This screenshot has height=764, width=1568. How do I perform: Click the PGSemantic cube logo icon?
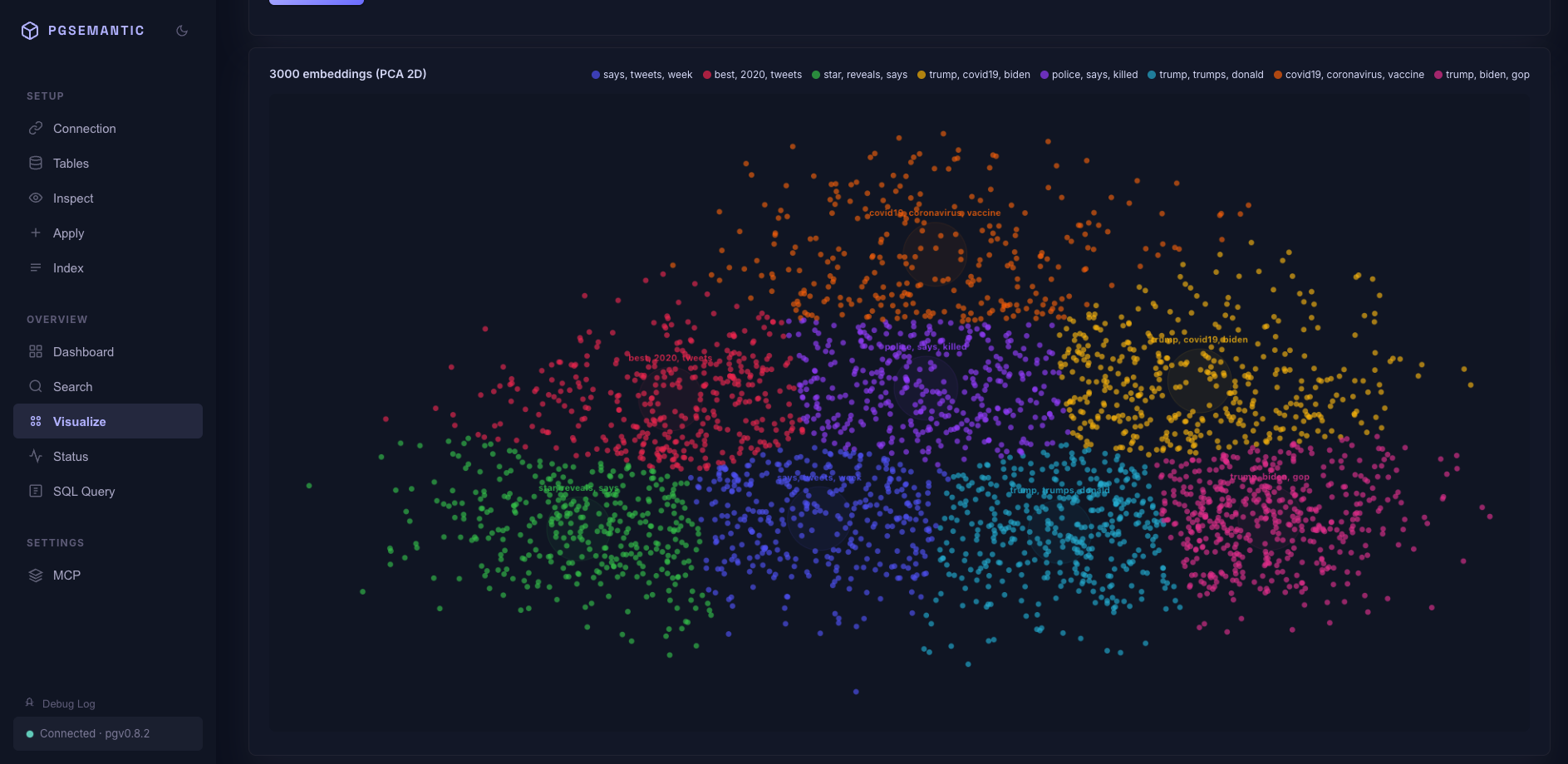[30, 31]
